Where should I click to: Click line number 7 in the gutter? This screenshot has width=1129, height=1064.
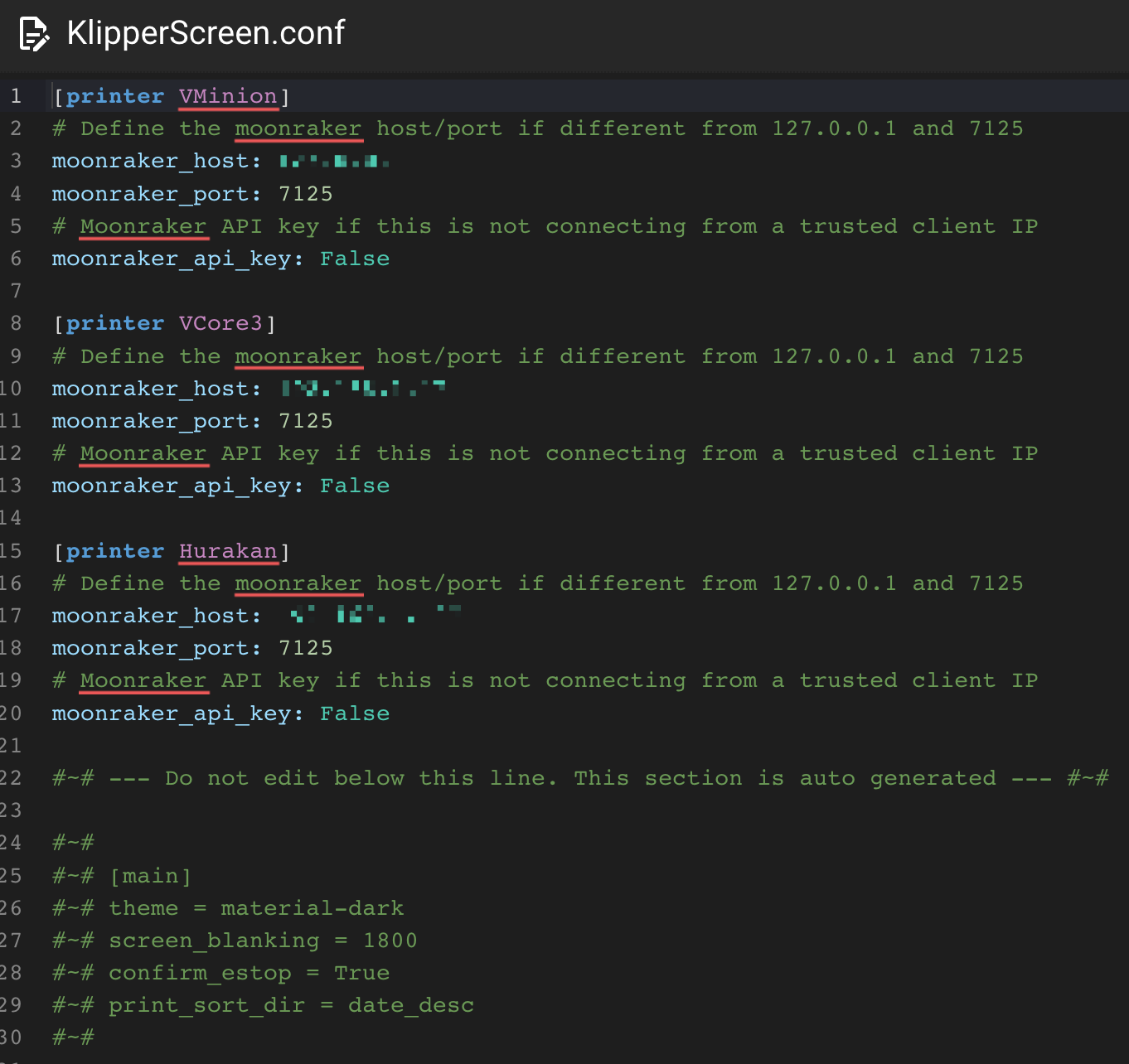[x=16, y=292]
